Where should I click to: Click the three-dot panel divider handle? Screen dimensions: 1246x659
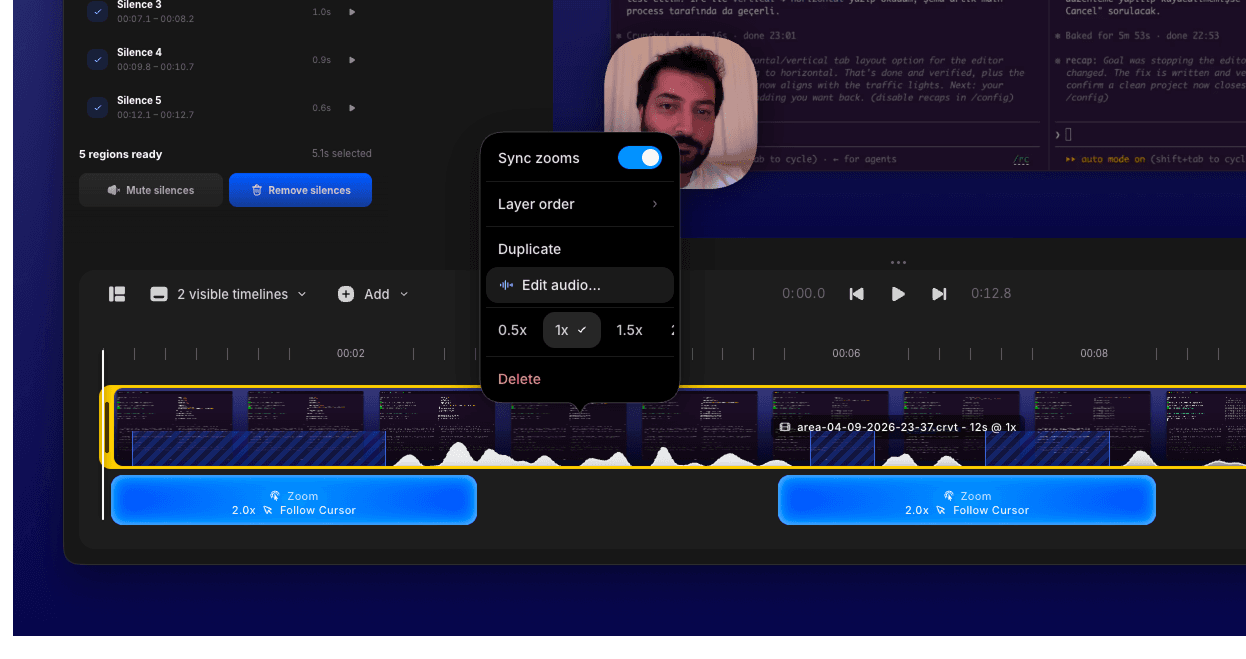pyautogui.click(x=898, y=263)
